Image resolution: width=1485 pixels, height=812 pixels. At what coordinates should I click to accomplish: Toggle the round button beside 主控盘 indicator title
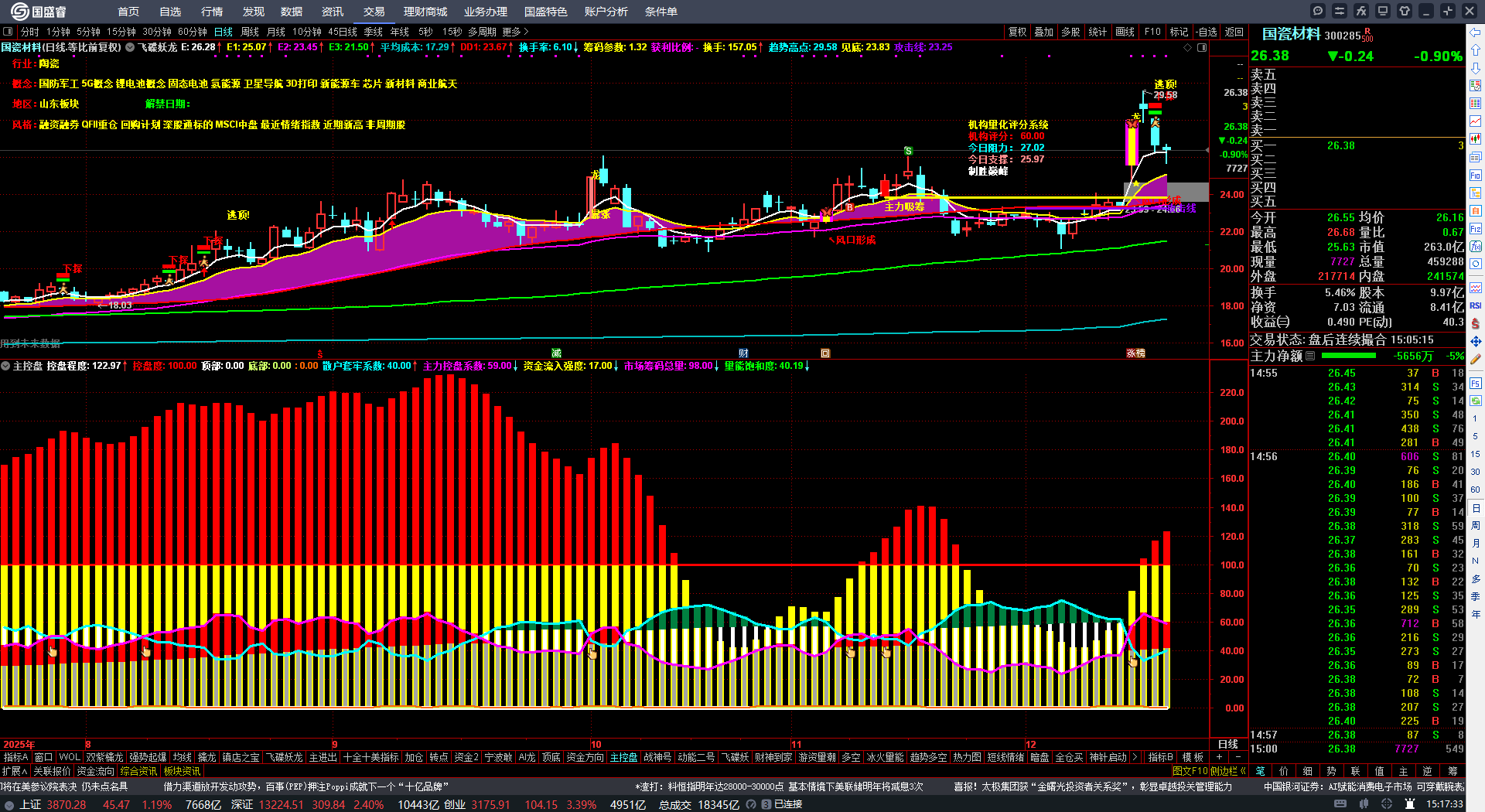coord(5,366)
